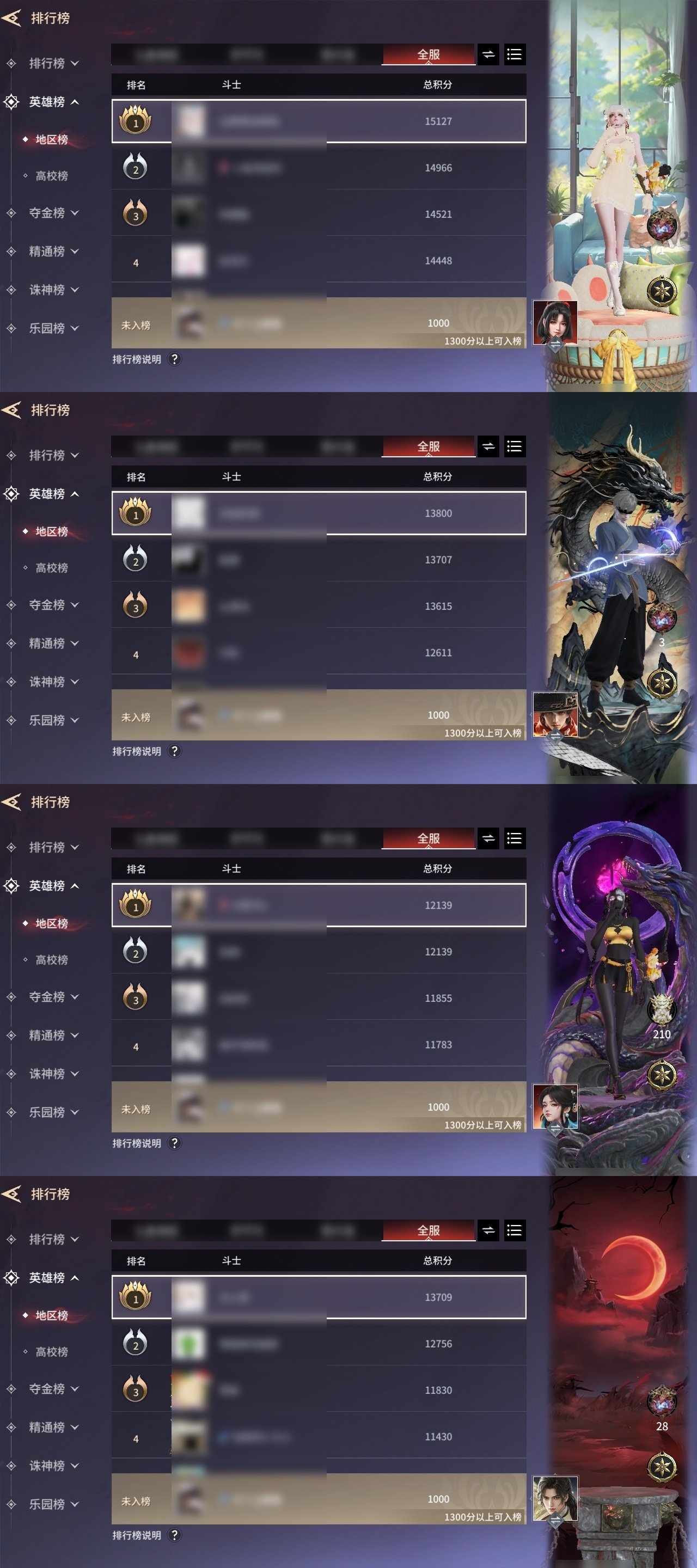Click rank 2 silver medal beside score 14966
Screen dimensions: 697x1568
(135, 167)
